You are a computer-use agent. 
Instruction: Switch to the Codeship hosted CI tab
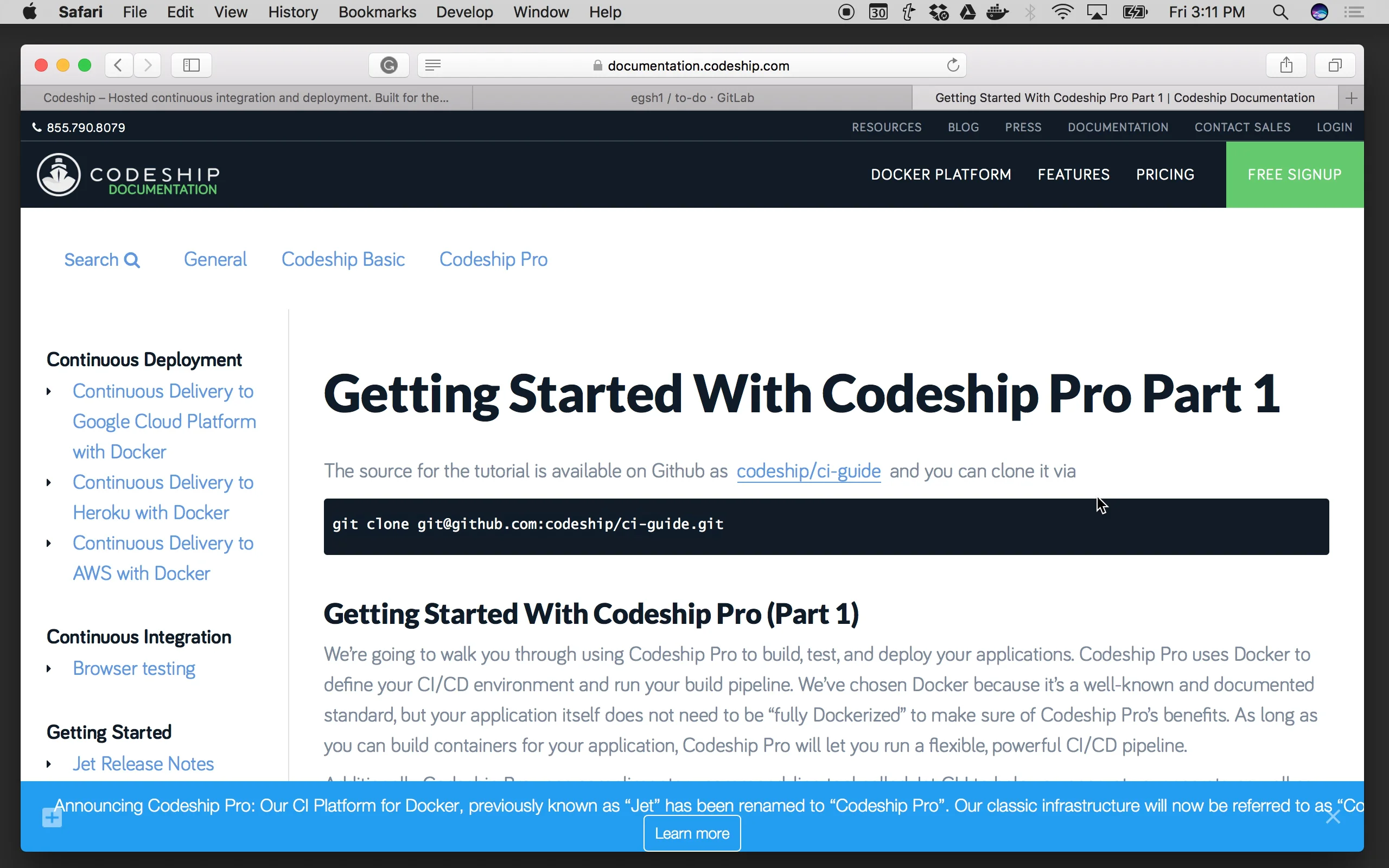pyautogui.click(x=246, y=98)
